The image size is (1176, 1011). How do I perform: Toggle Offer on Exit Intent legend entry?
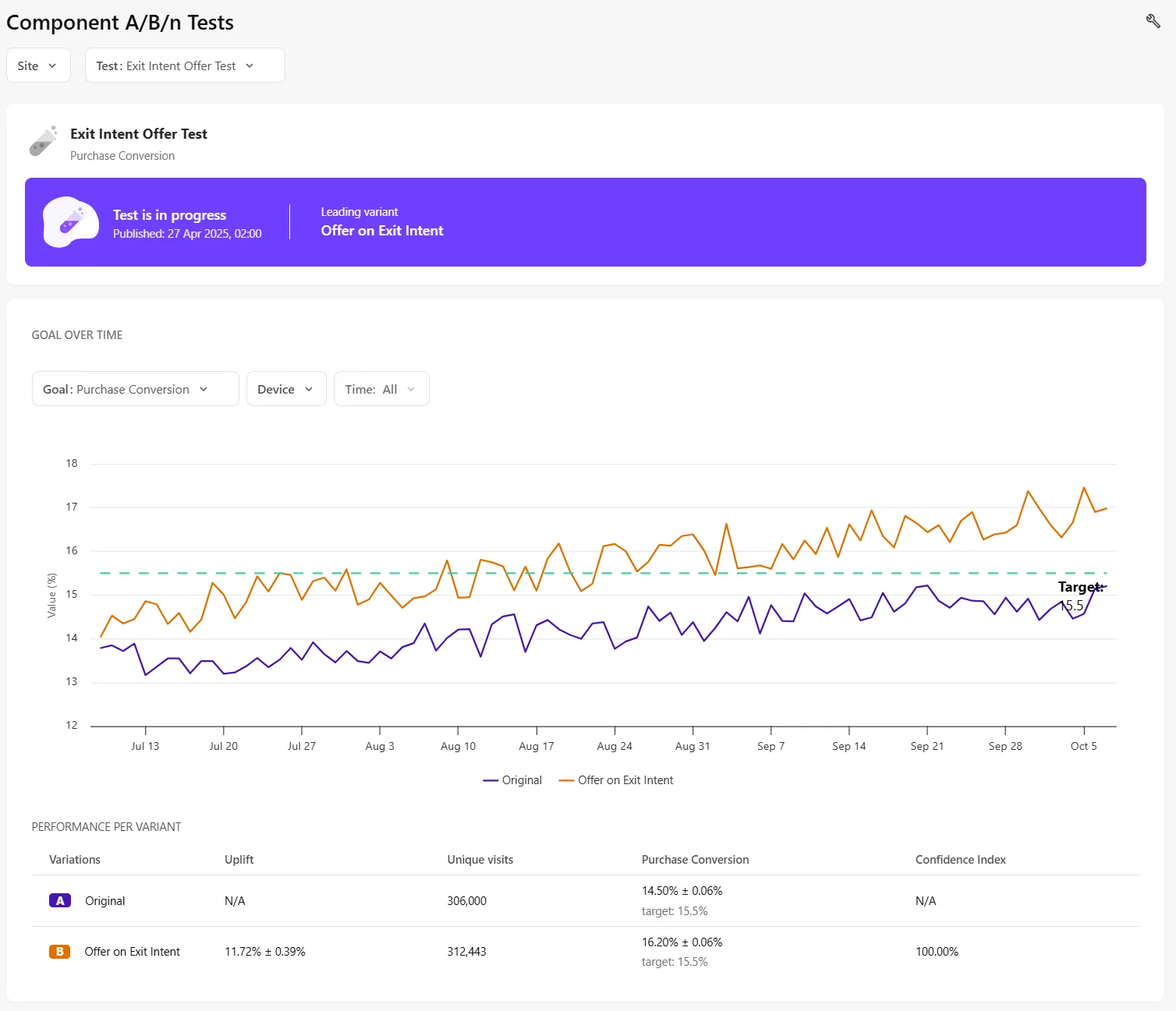[616, 779]
